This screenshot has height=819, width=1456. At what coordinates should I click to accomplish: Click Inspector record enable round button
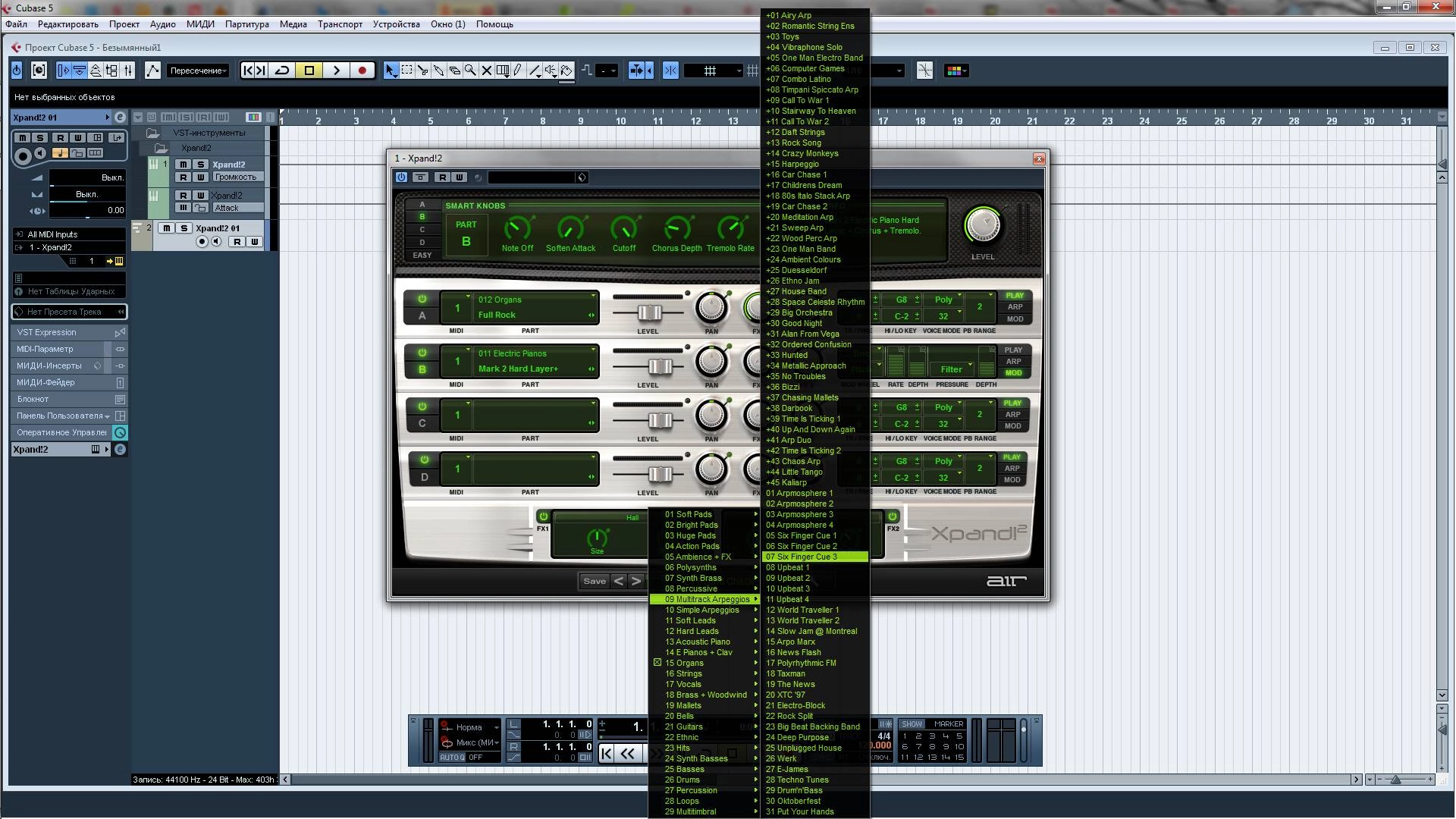(23, 156)
